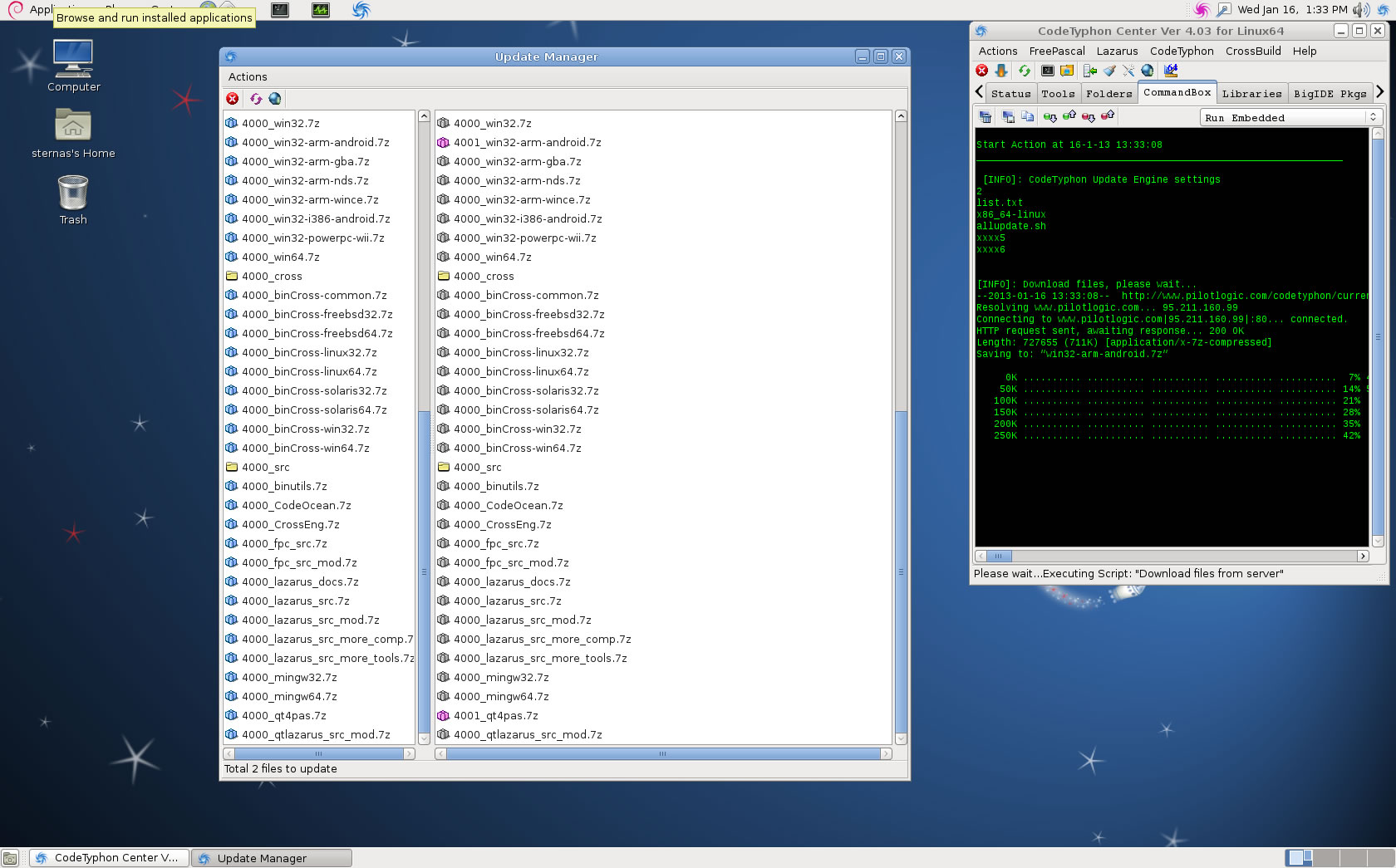Click the right tab-scroll chevron in CodeTyphon Center

(x=1380, y=91)
